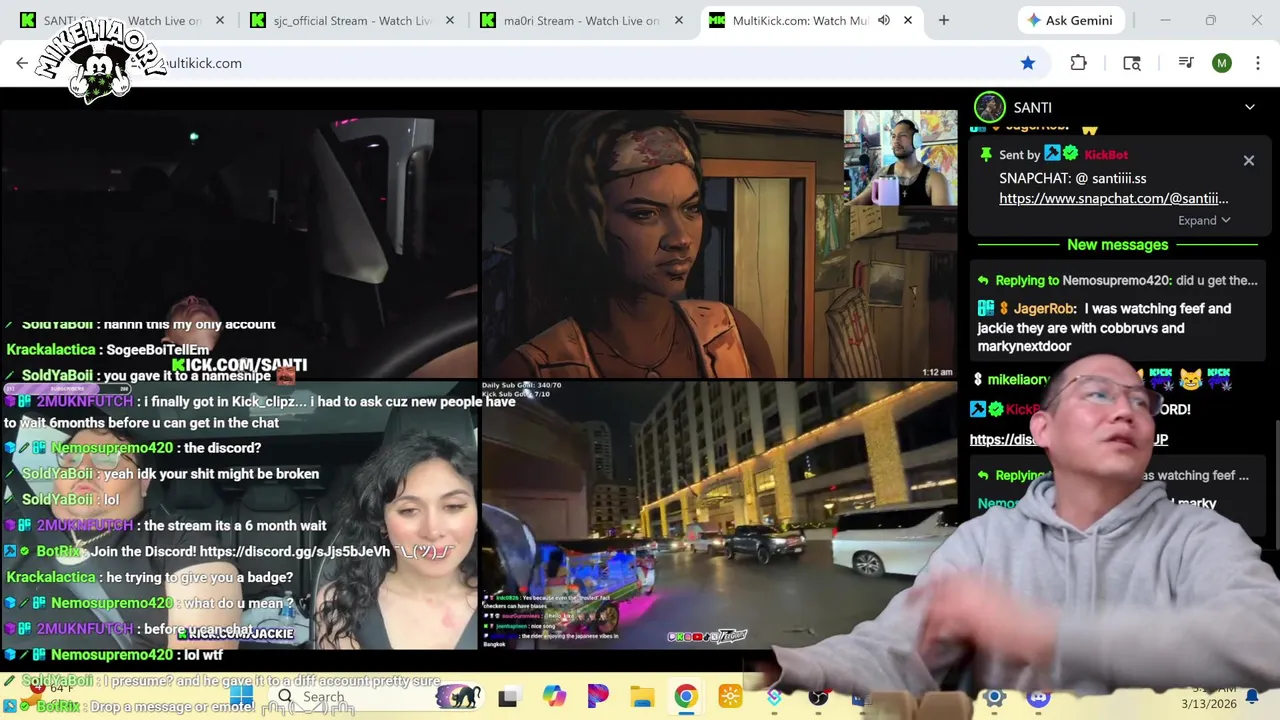
Task: Close the ma0ri Stream tab
Action: click(x=680, y=20)
